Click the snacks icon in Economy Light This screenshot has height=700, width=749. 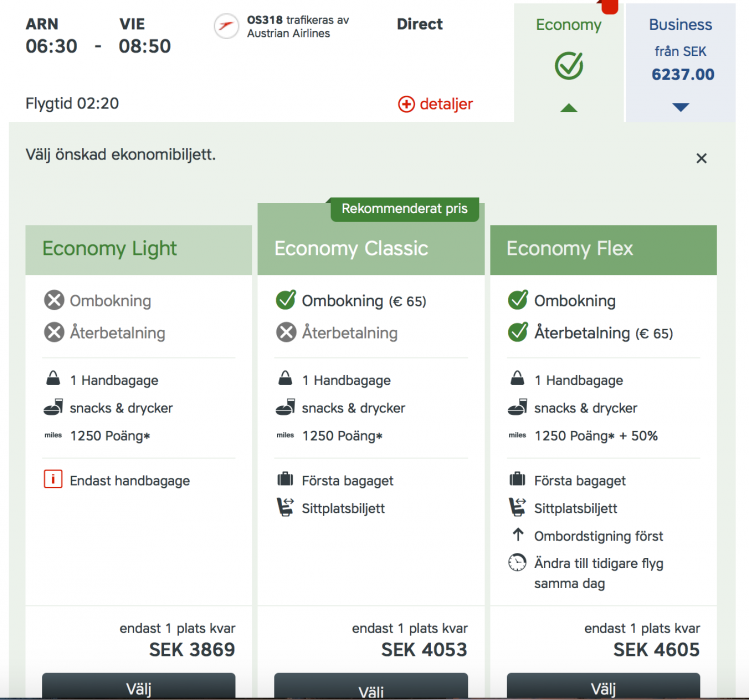(53, 408)
